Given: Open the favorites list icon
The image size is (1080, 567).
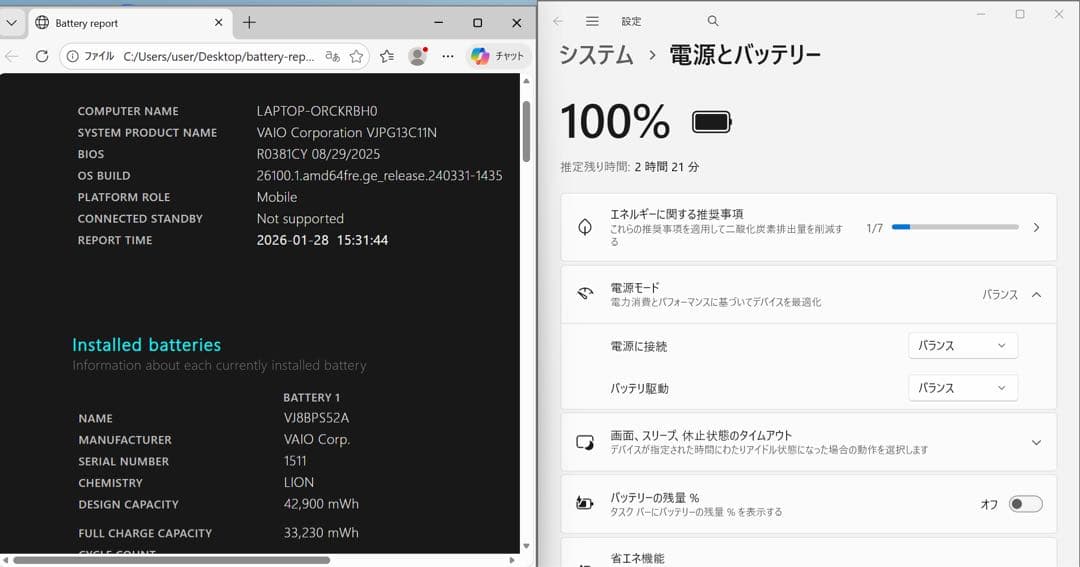Looking at the screenshot, I should pyautogui.click(x=387, y=56).
